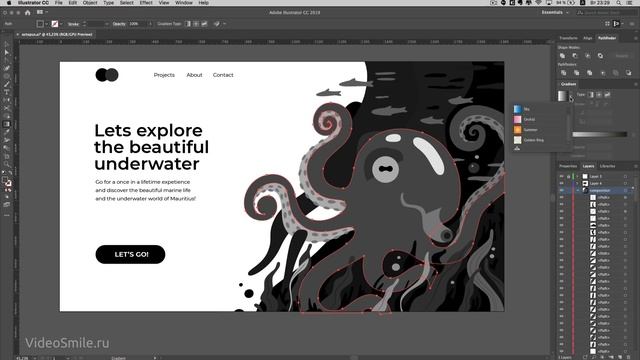
Task: Expand Layer 4 in the Layers panel
Action: pos(578,183)
